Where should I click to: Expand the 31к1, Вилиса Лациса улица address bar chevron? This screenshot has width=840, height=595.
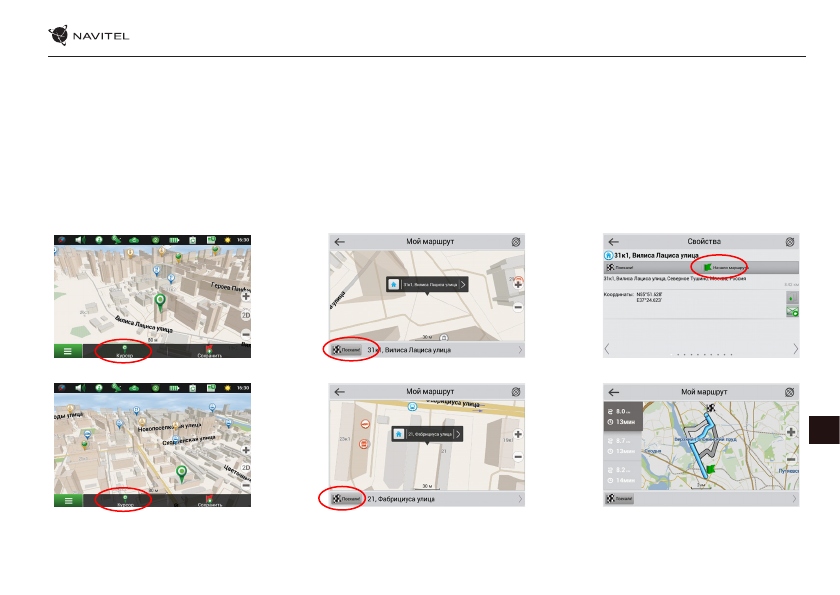pos(519,350)
